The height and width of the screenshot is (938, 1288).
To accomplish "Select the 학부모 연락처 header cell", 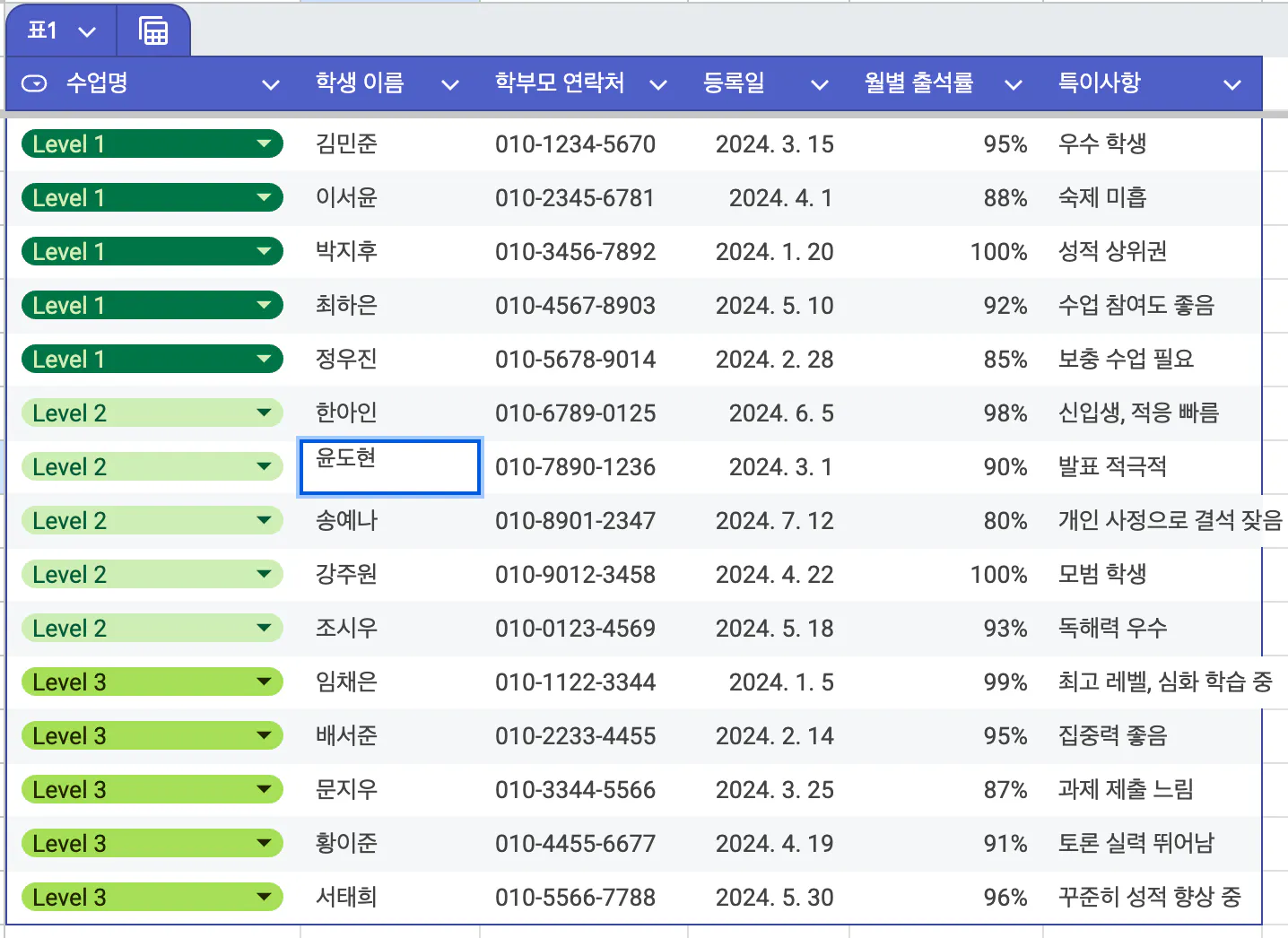I will [x=583, y=84].
